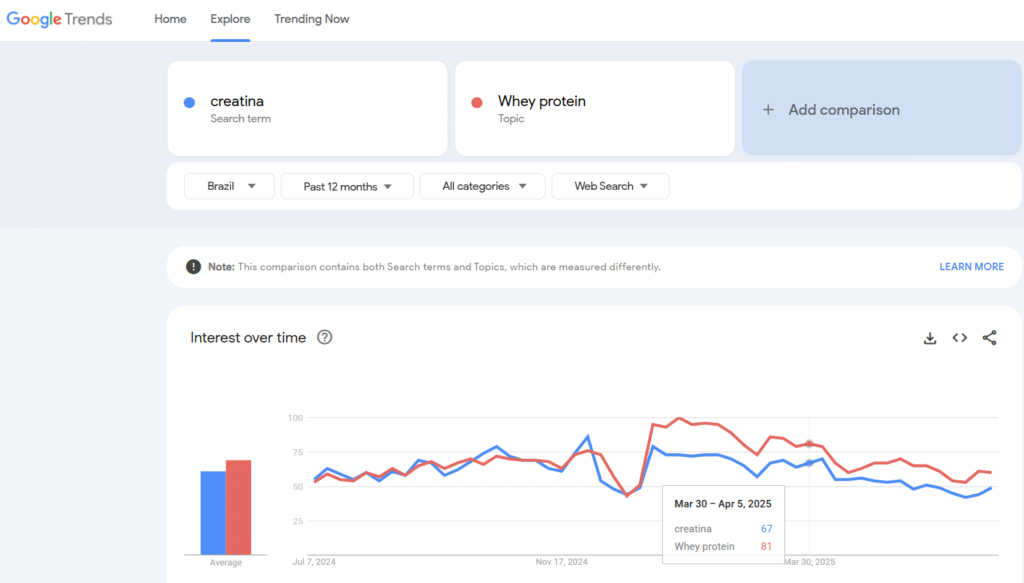Click the Mar 30, 2025 axis label
This screenshot has width=1024, height=583.
coord(810,561)
